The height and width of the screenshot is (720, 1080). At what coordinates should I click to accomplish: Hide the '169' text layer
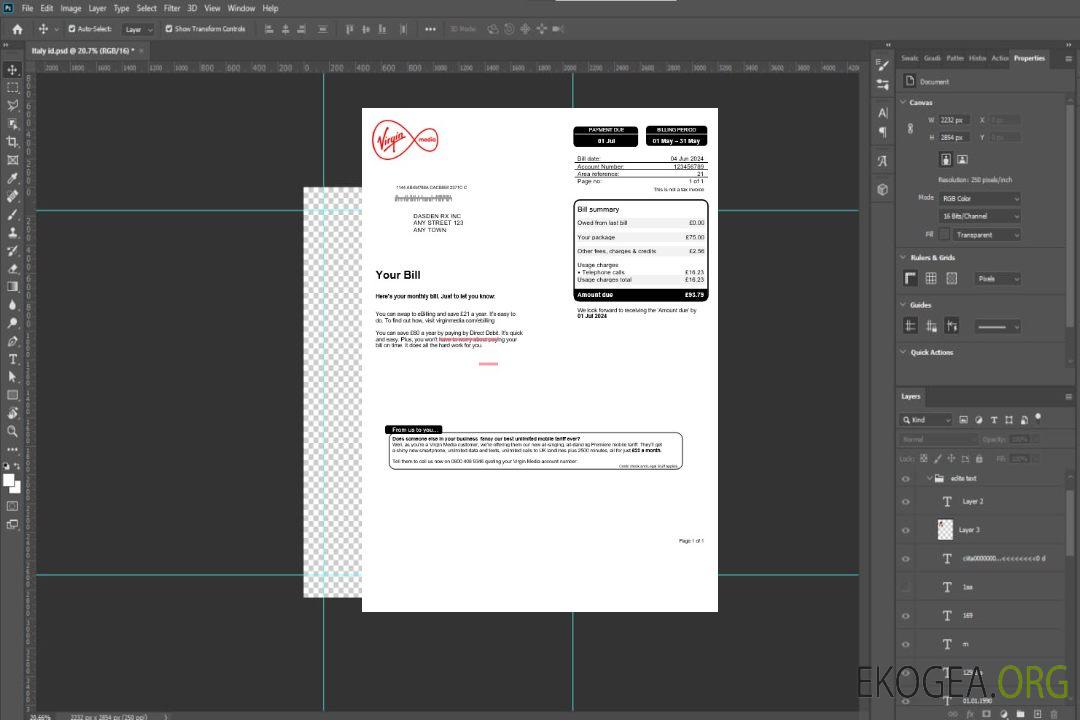coord(906,616)
